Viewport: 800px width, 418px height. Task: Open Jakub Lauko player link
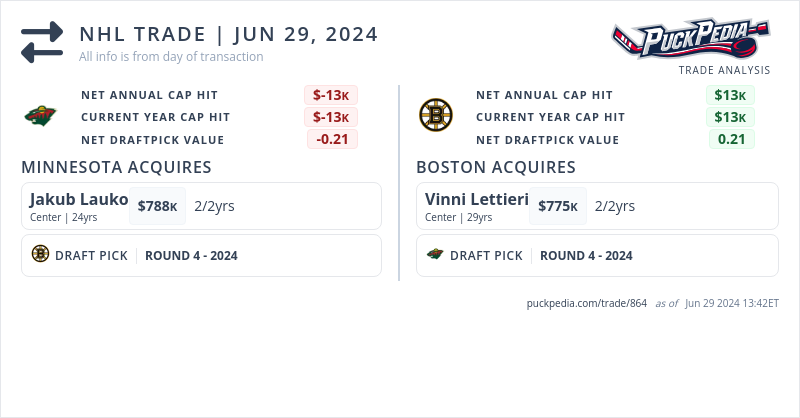(79, 199)
